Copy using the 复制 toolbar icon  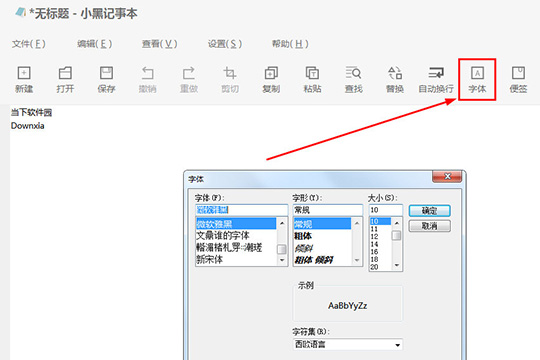pos(271,79)
